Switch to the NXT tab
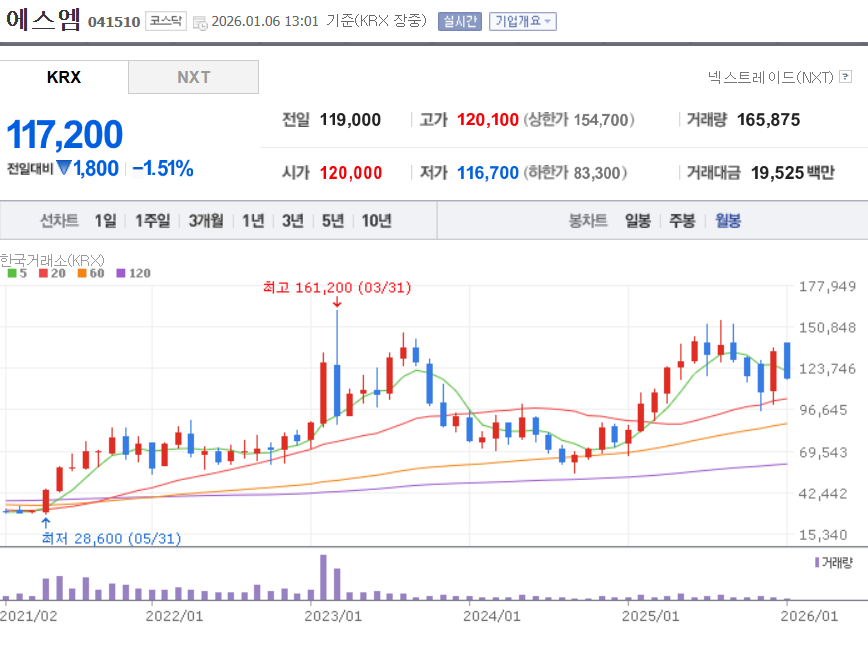868x646 pixels. [x=193, y=77]
